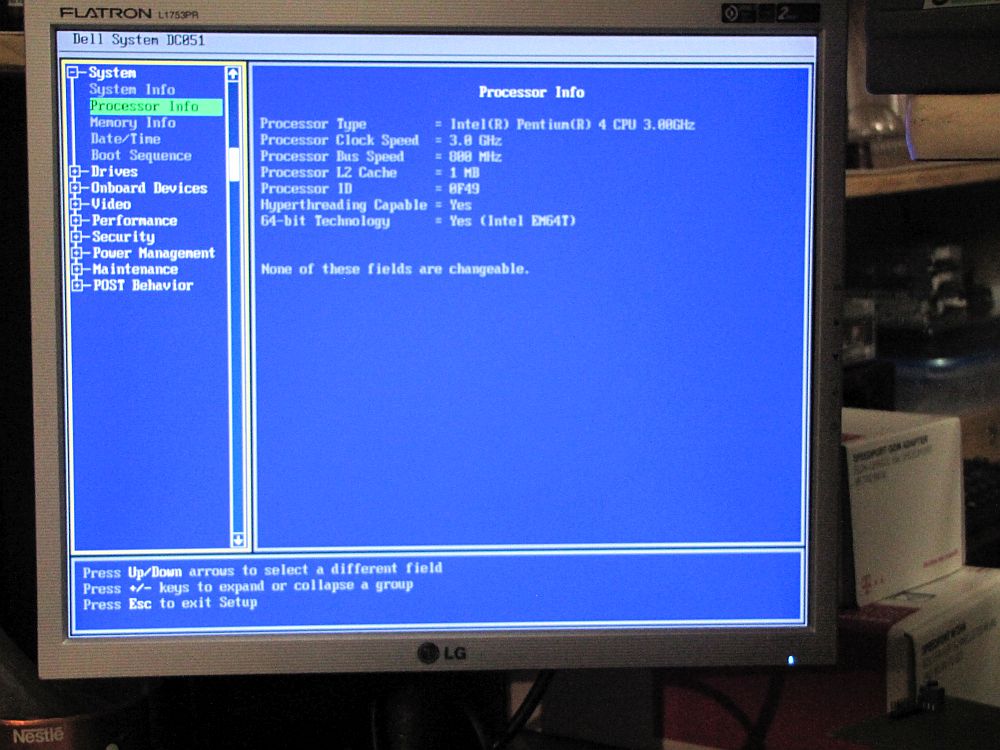
Task: Select the Video label in the tree
Action: click(111, 204)
